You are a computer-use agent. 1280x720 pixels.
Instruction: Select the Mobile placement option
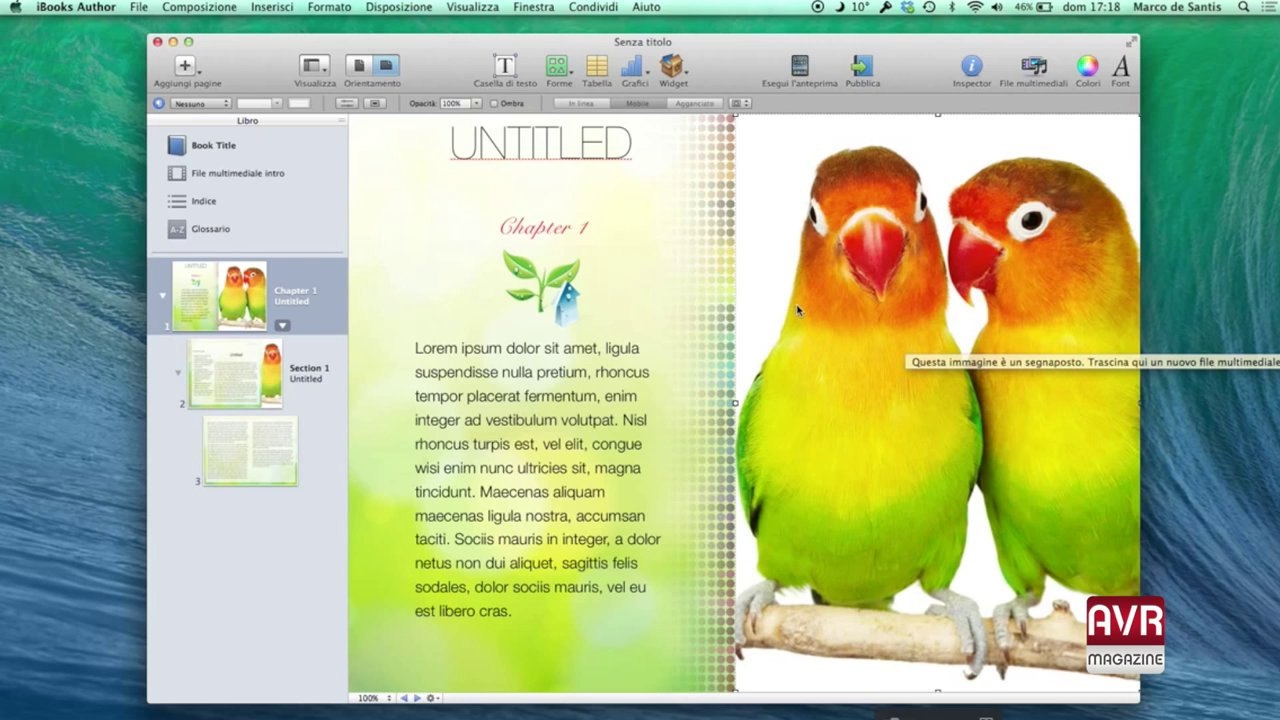(637, 103)
